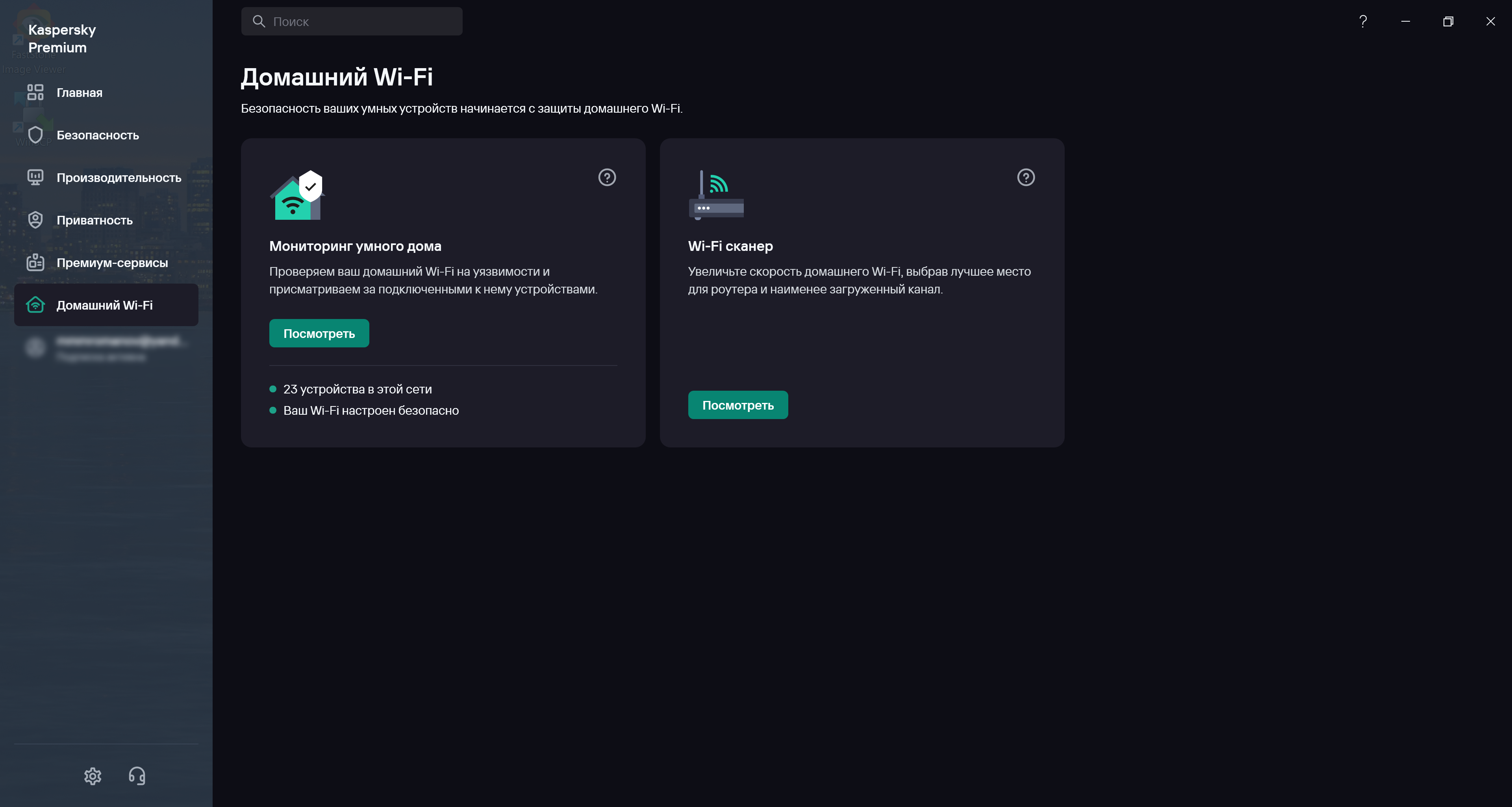
Task: Go to the Главная section
Action: (x=79, y=93)
